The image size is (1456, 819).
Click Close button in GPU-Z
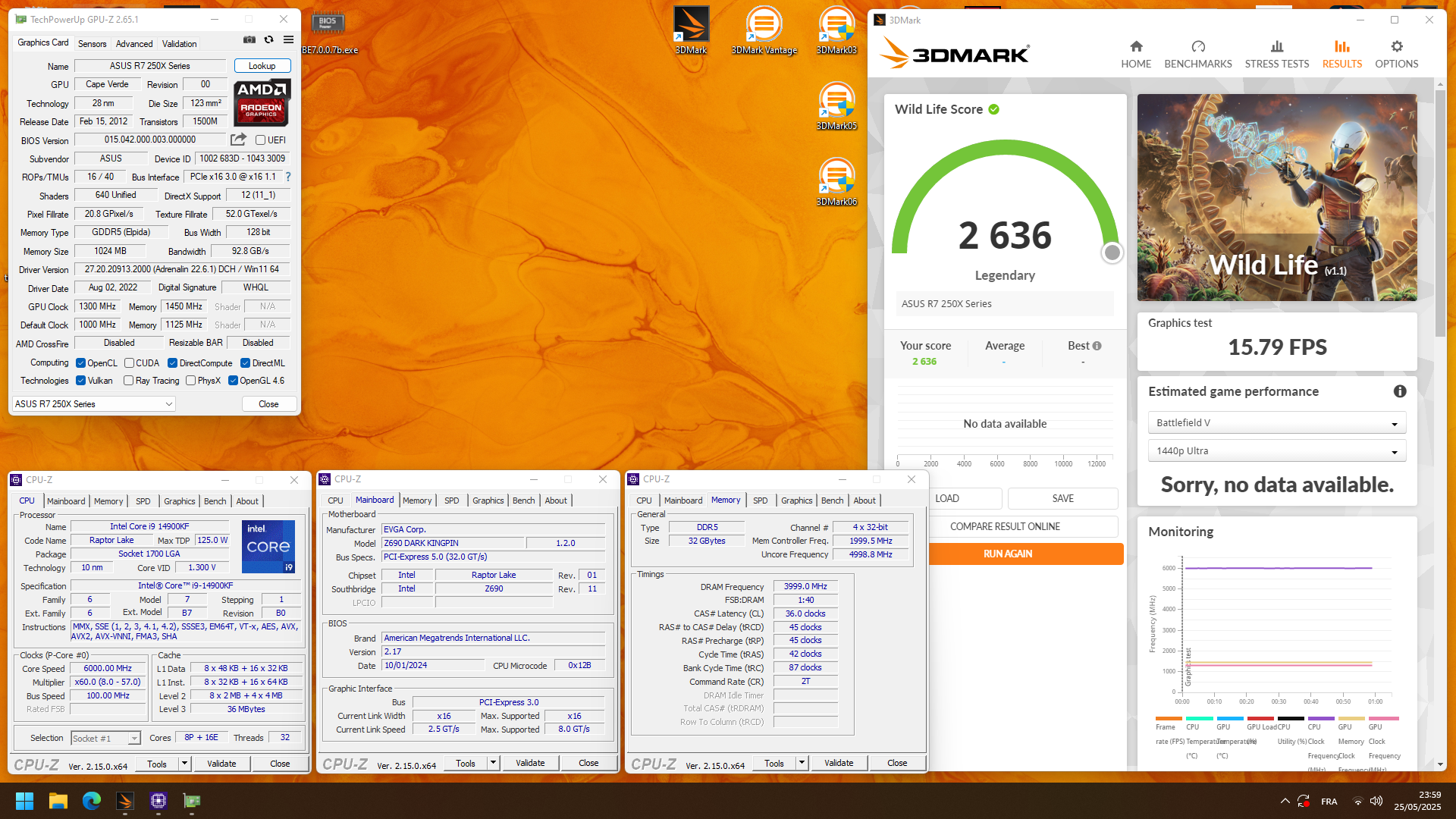pos(268,404)
